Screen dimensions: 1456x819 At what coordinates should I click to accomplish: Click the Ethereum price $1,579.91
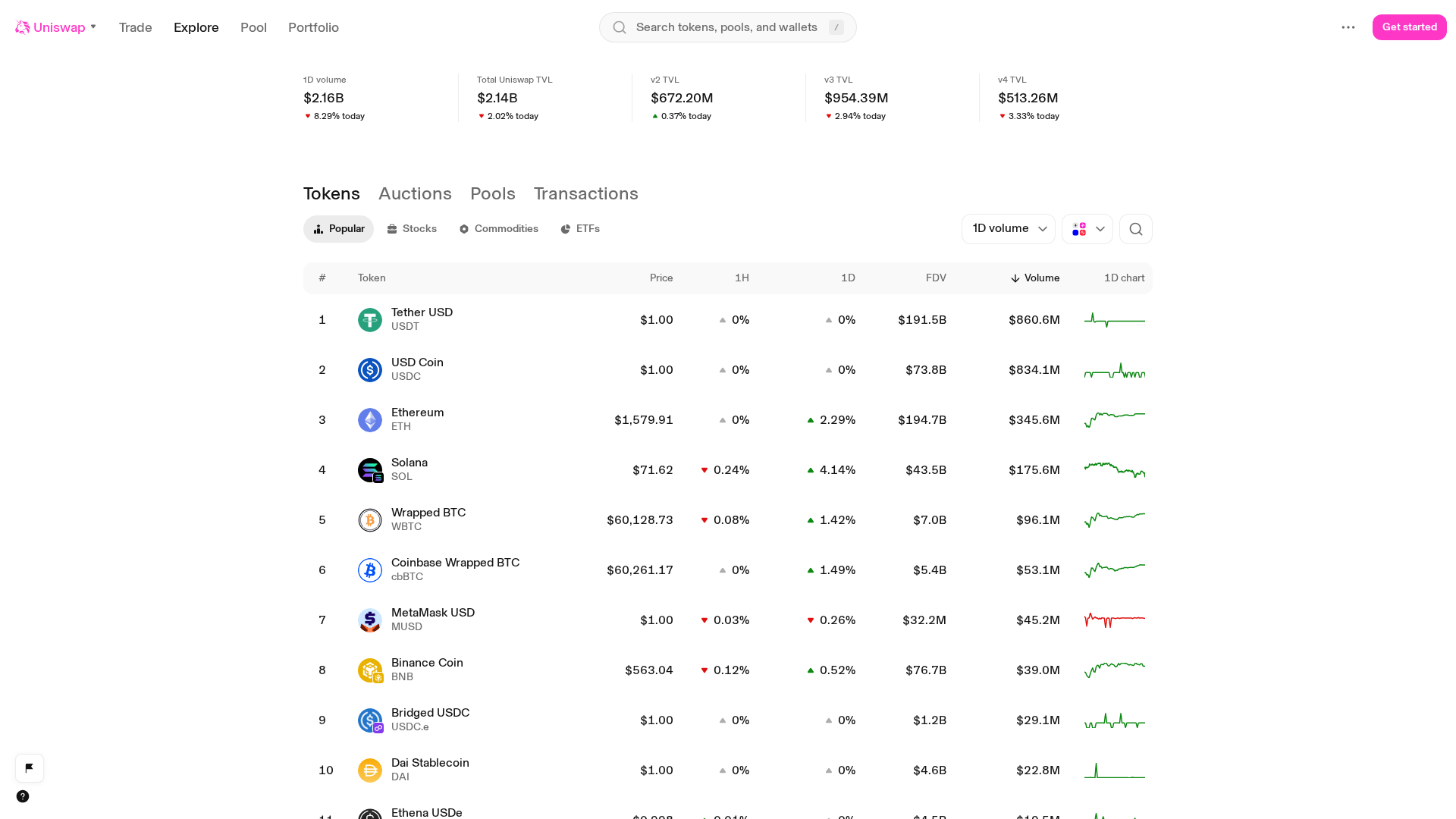644,420
